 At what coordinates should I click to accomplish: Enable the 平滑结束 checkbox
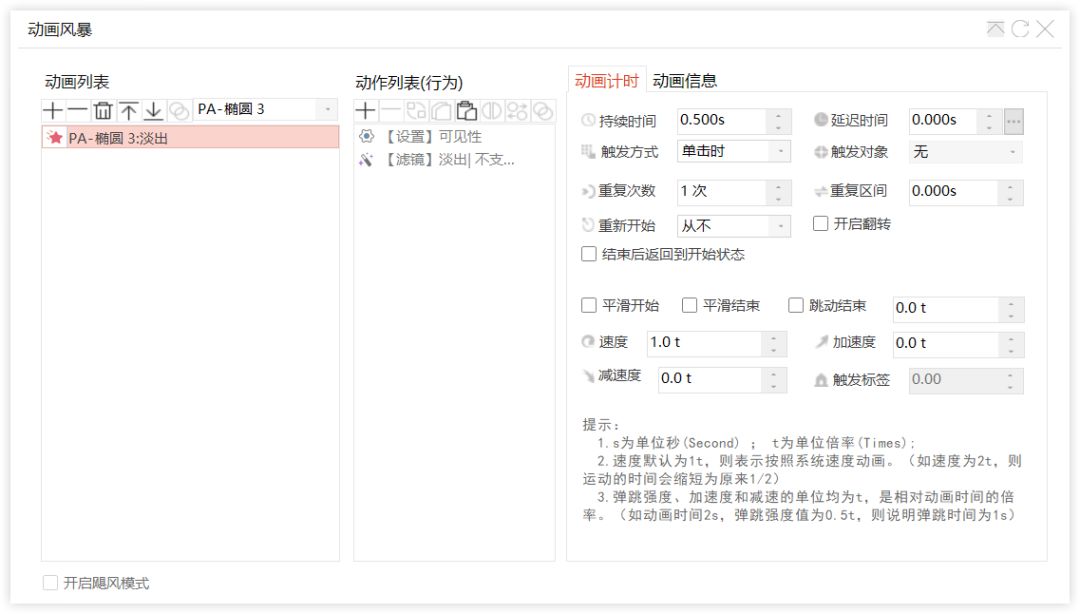(x=690, y=306)
